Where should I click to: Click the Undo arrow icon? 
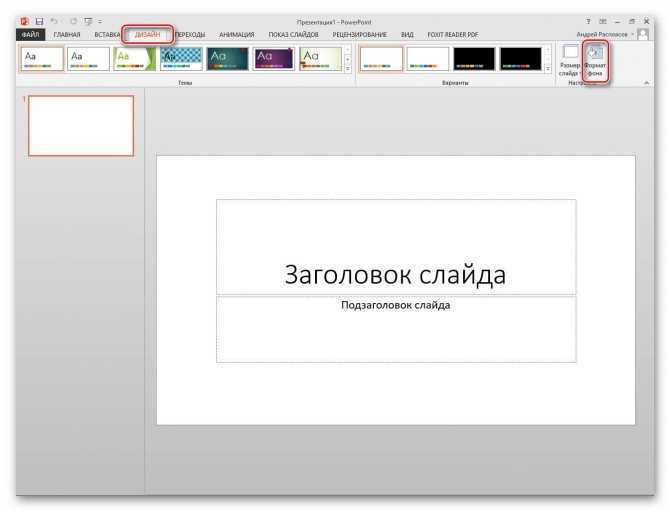coord(54,21)
